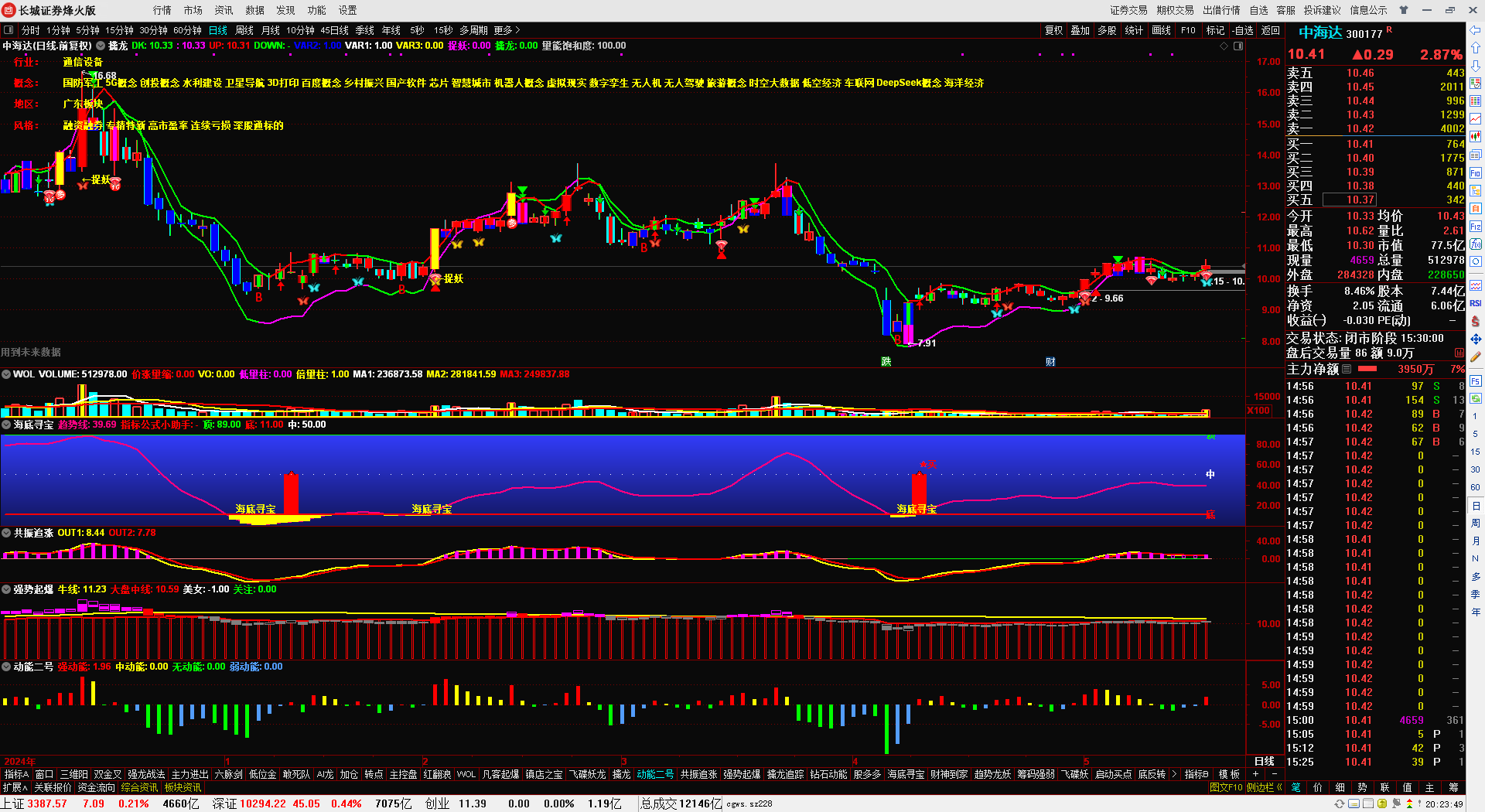Switch to the 周线 period tab
The image size is (1485, 812).
244,30
